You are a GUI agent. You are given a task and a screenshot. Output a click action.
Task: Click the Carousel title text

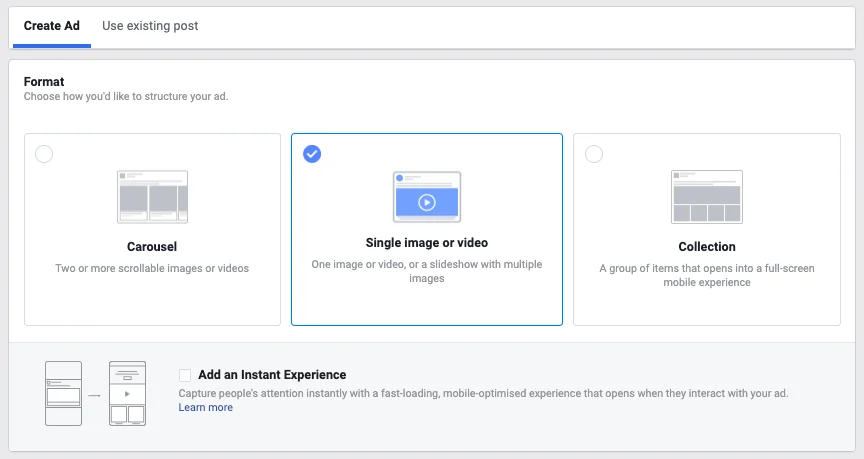tap(152, 247)
